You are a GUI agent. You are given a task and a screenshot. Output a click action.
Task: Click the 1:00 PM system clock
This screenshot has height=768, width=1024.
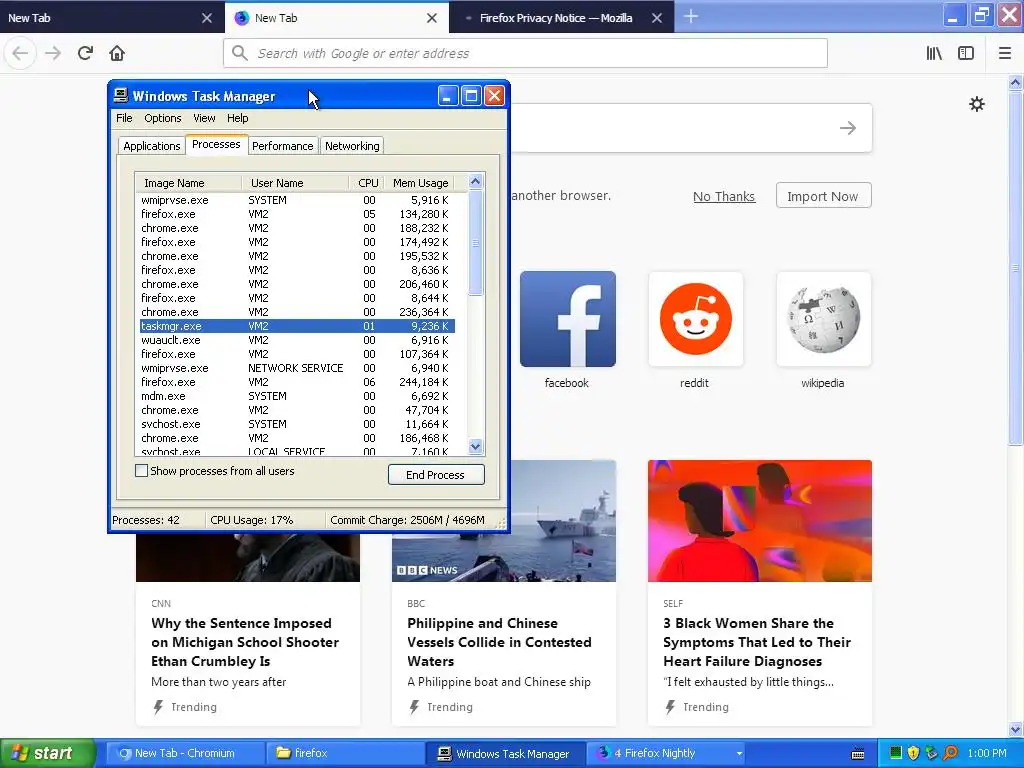coord(987,753)
